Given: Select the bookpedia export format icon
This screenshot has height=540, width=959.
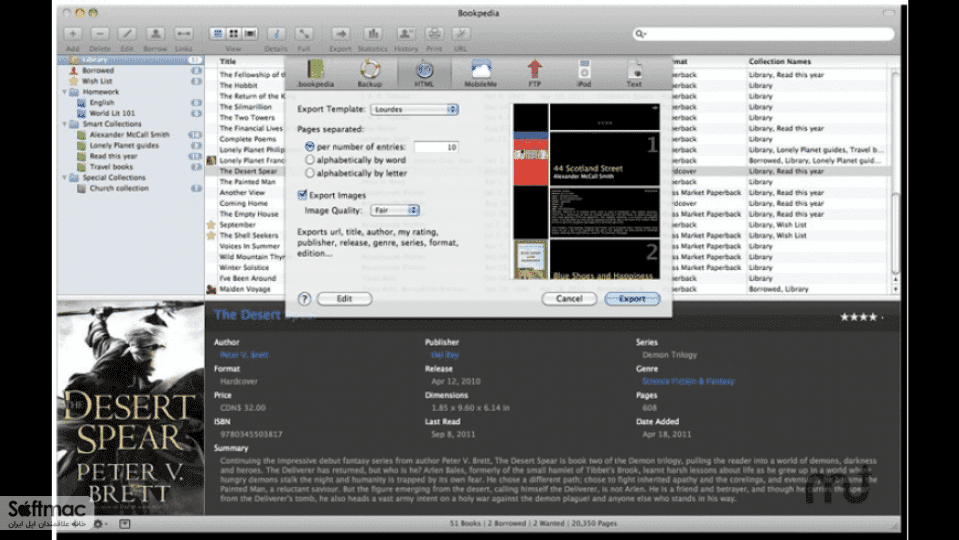Looking at the screenshot, I should click(316, 69).
